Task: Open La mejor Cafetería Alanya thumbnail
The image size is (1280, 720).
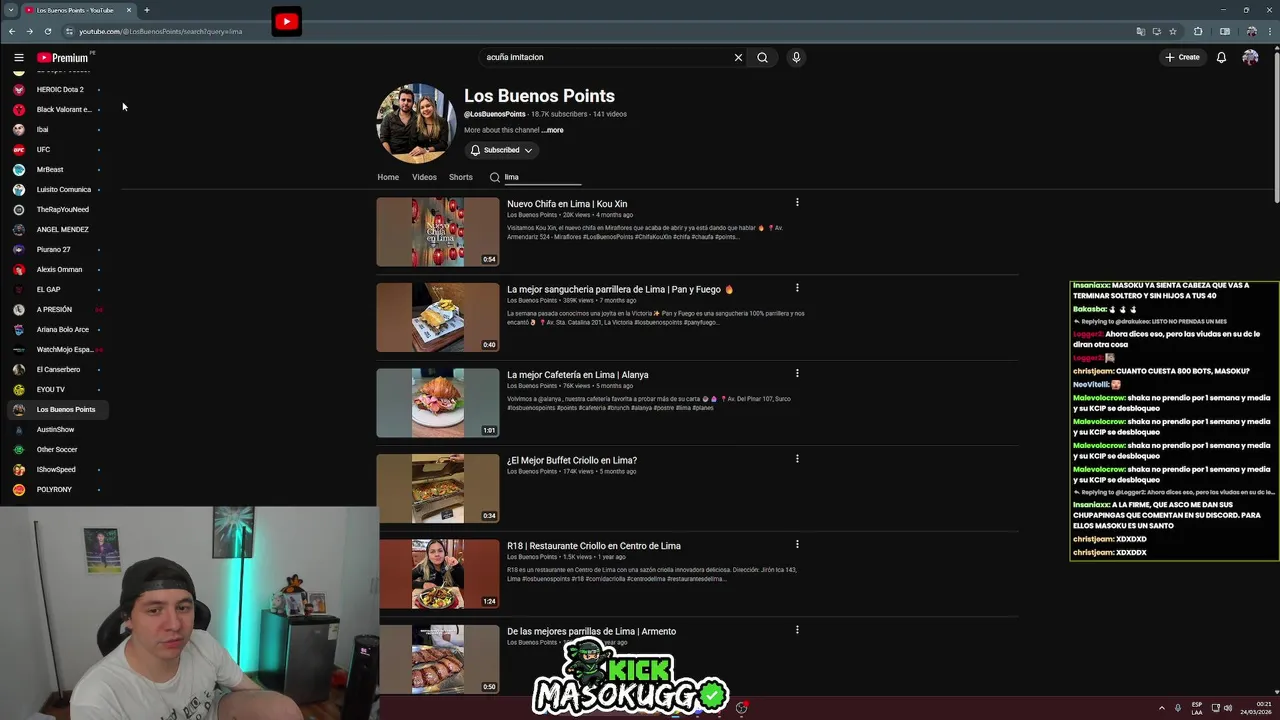Action: [437, 403]
